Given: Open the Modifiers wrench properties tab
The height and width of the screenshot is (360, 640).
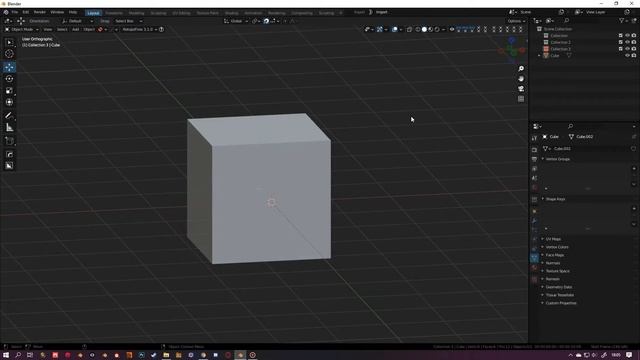Looking at the screenshot, I should point(534,221).
